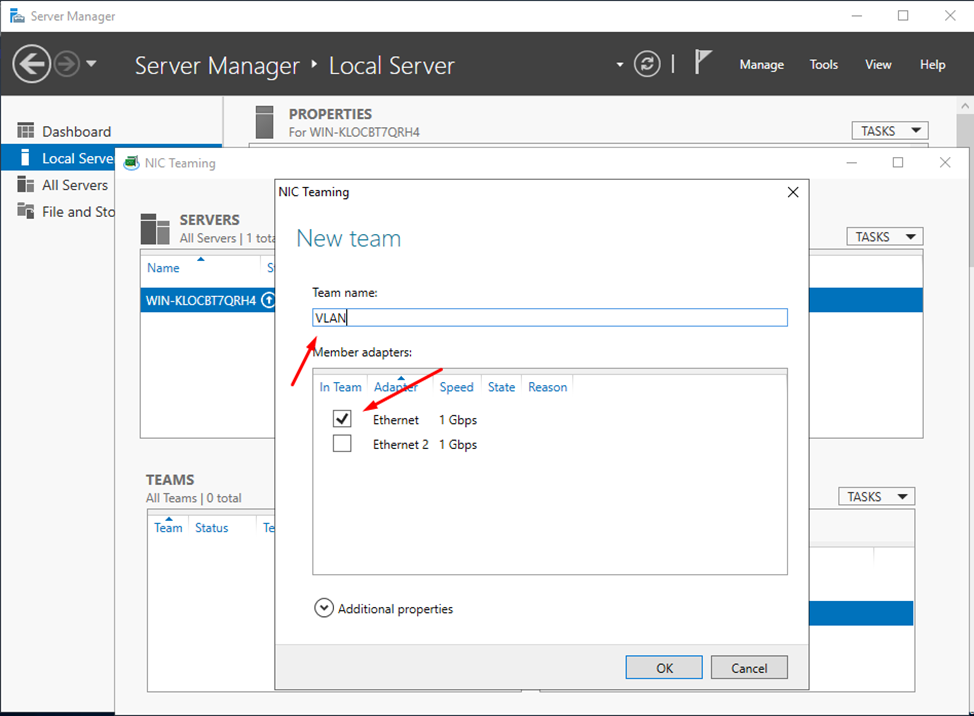Click the back navigation arrow
The image size is (974, 716).
point(31,63)
